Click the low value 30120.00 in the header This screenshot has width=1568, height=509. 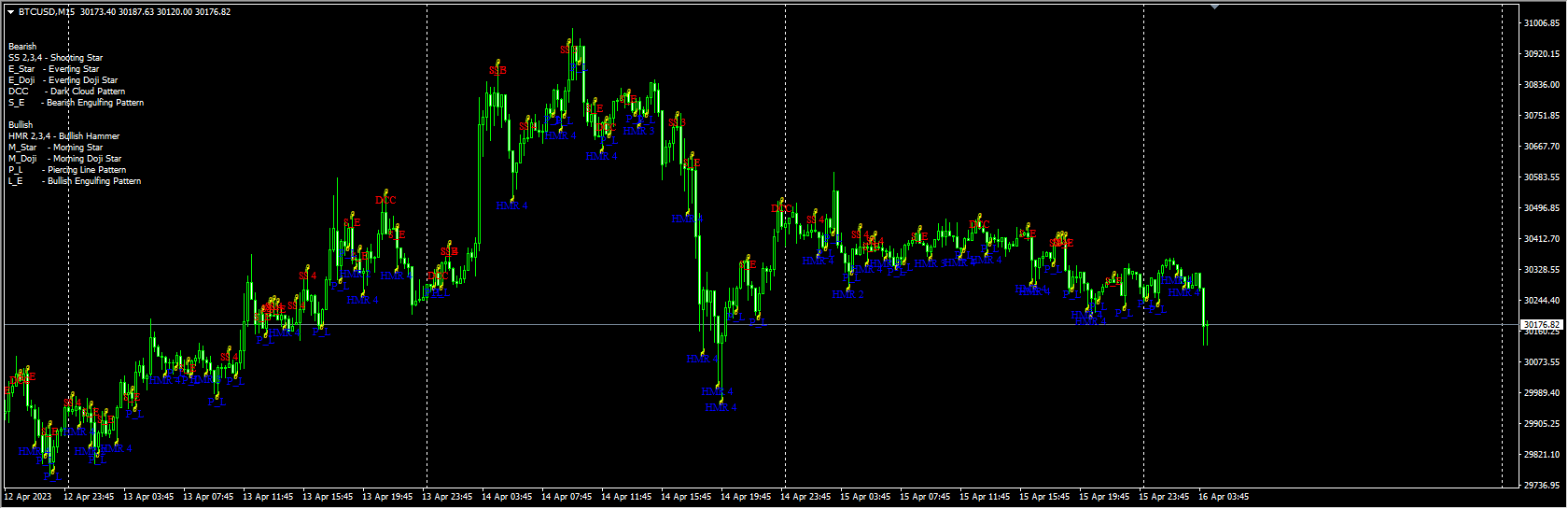coord(175,12)
